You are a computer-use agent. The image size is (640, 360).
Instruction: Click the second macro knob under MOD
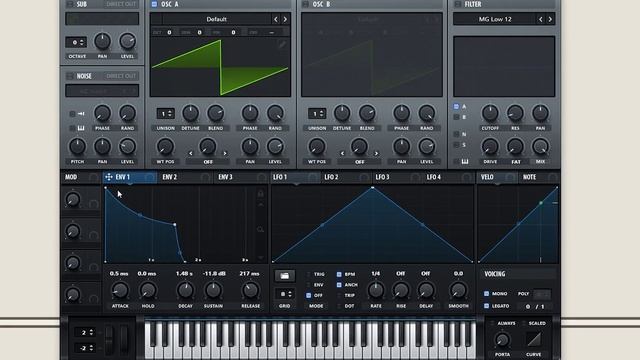tap(73, 231)
